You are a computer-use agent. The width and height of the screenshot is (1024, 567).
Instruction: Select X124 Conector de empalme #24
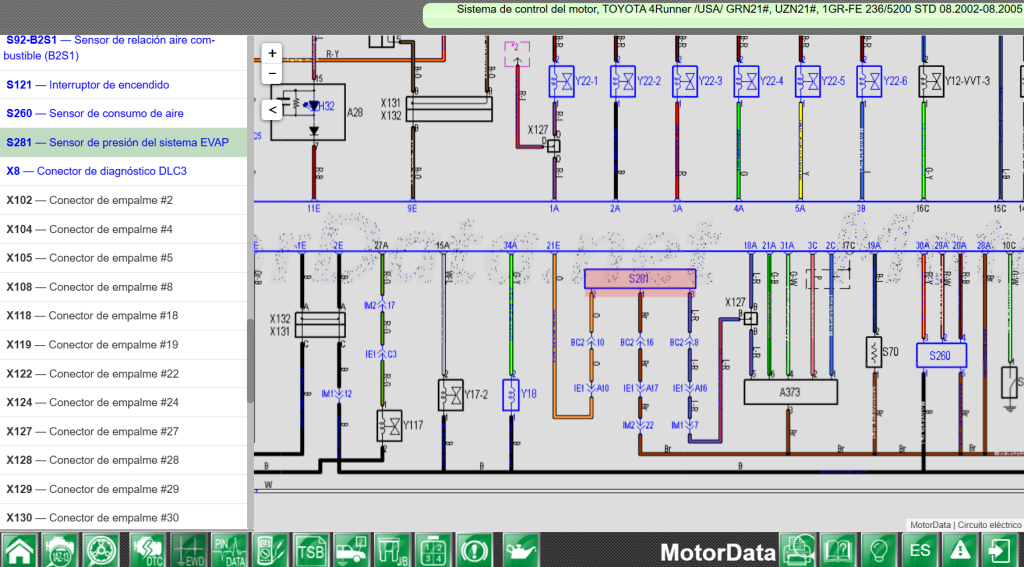[x=123, y=402]
